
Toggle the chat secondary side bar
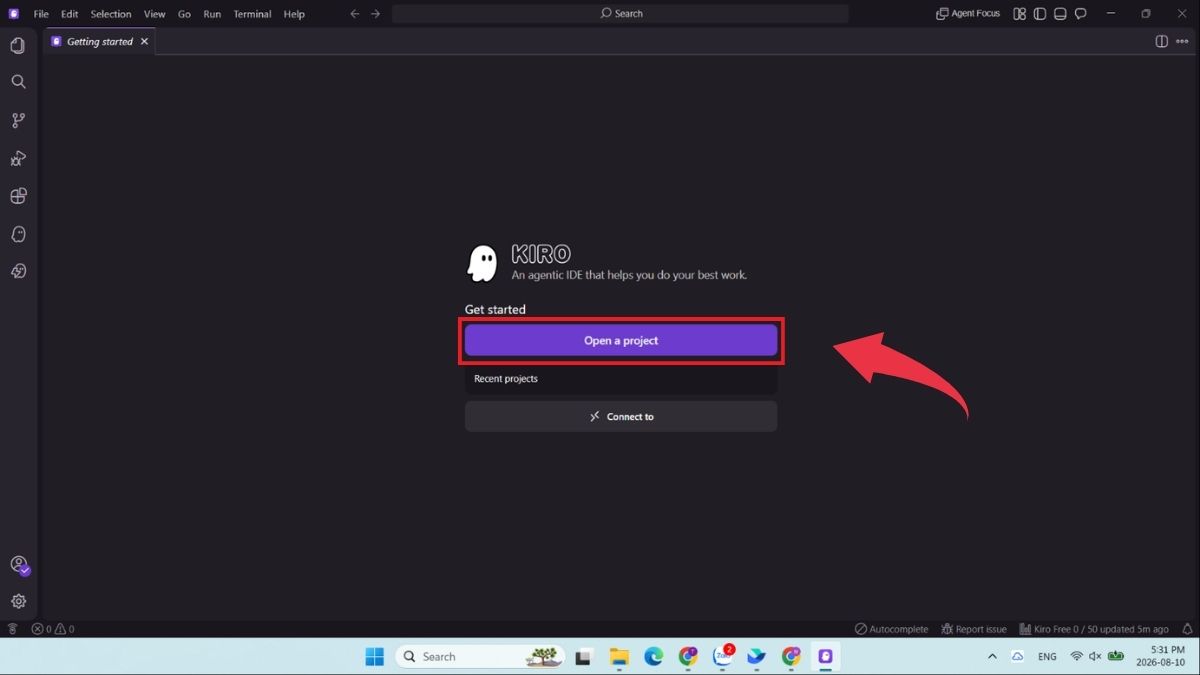tap(1081, 14)
